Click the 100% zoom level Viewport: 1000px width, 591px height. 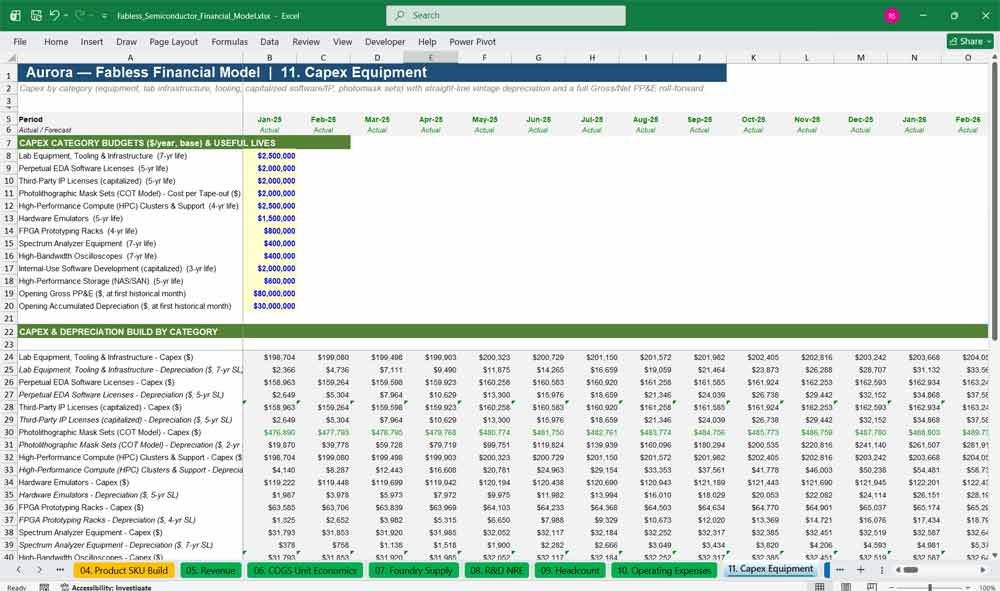point(987,587)
